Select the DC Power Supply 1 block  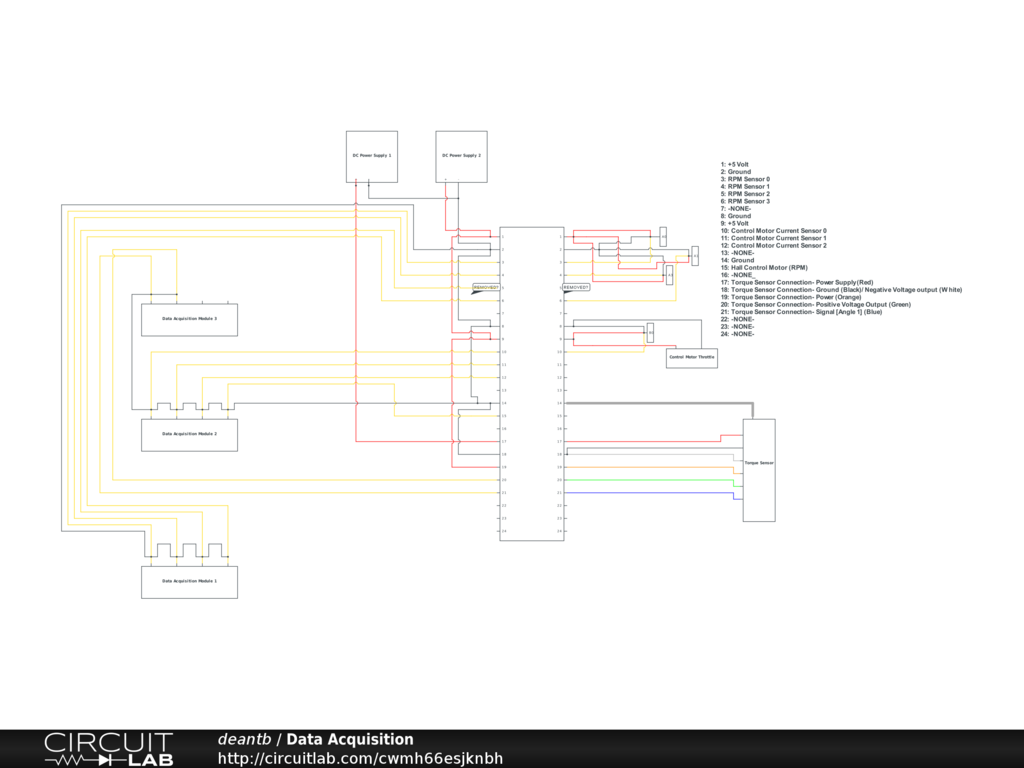click(x=372, y=156)
